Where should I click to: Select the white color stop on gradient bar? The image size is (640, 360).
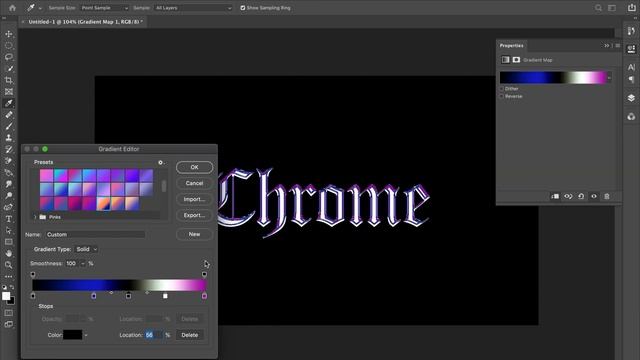[x=165, y=296]
